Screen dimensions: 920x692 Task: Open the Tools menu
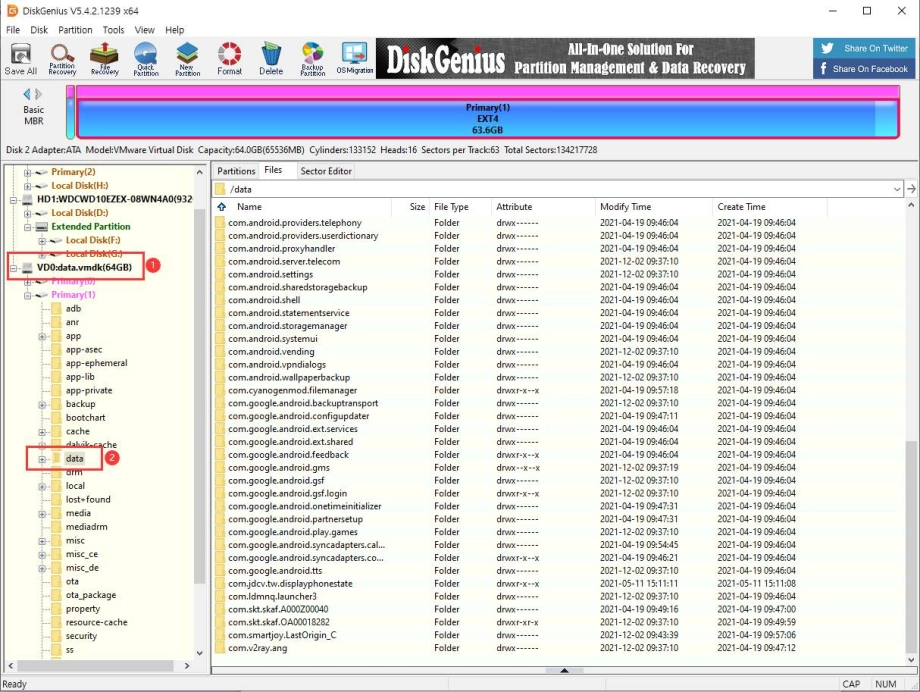click(113, 30)
